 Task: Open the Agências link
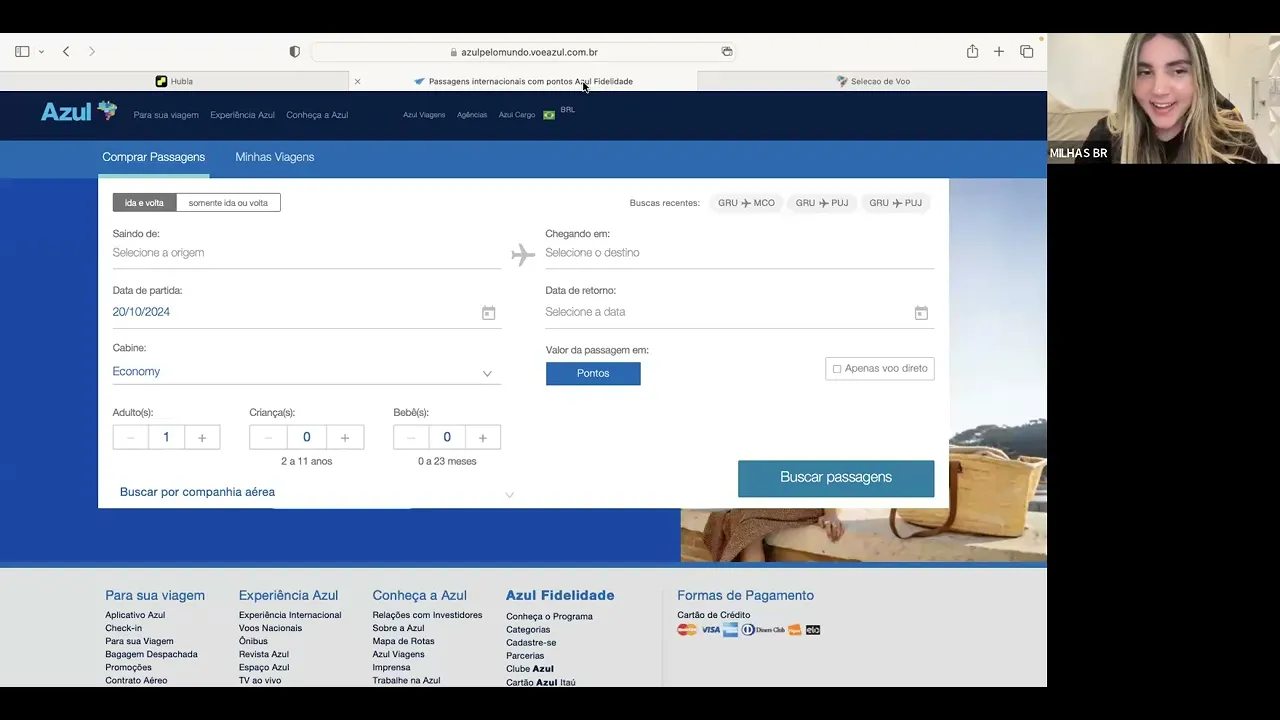coord(472,115)
